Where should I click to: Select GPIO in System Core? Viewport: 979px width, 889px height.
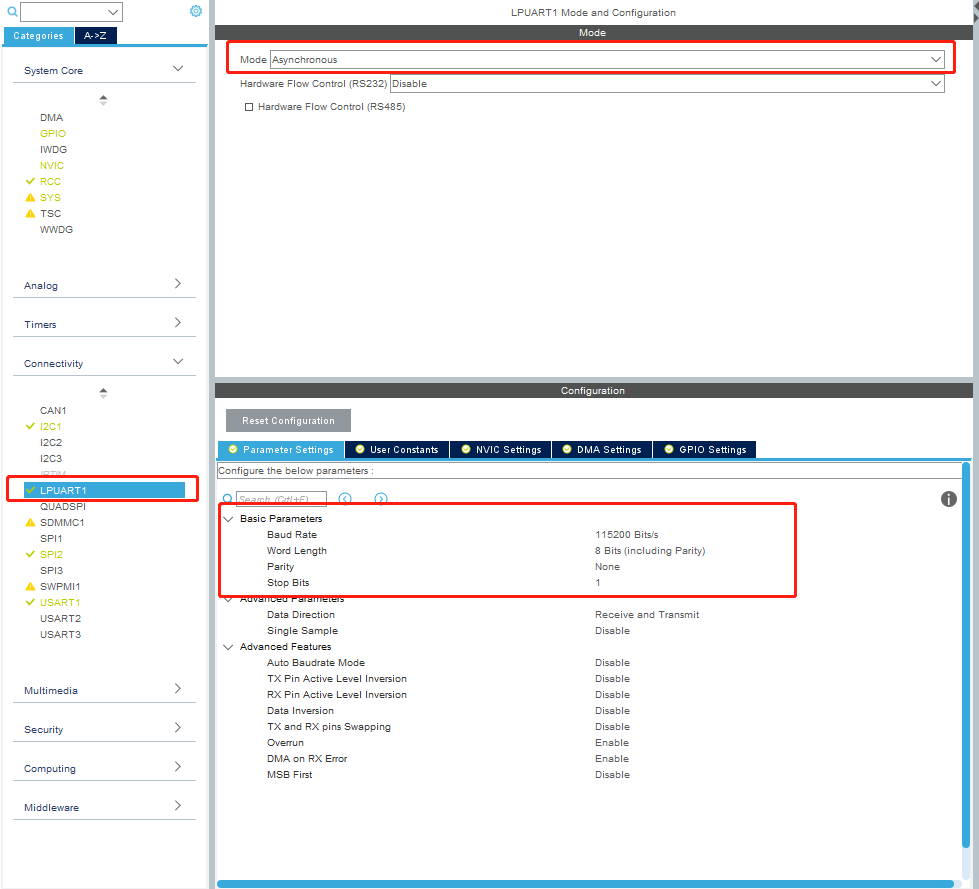pyautogui.click(x=52, y=134)
